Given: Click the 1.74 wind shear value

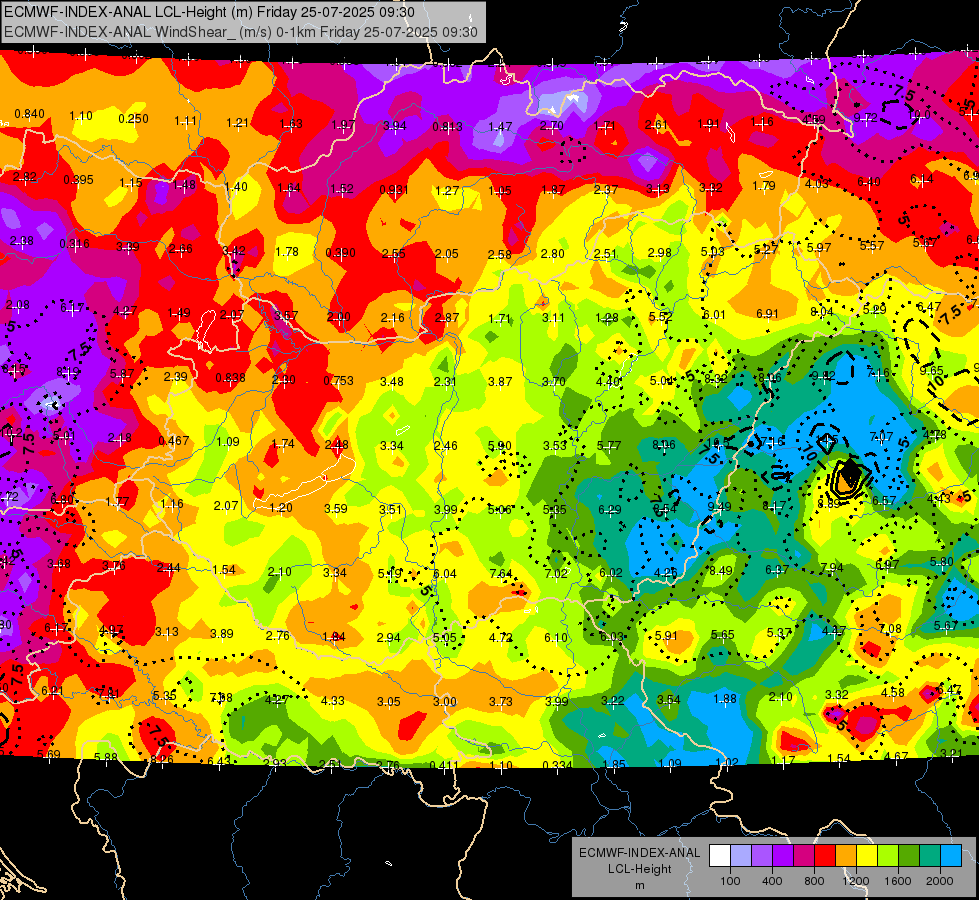Looking at the screenshot, I should 283,443.
